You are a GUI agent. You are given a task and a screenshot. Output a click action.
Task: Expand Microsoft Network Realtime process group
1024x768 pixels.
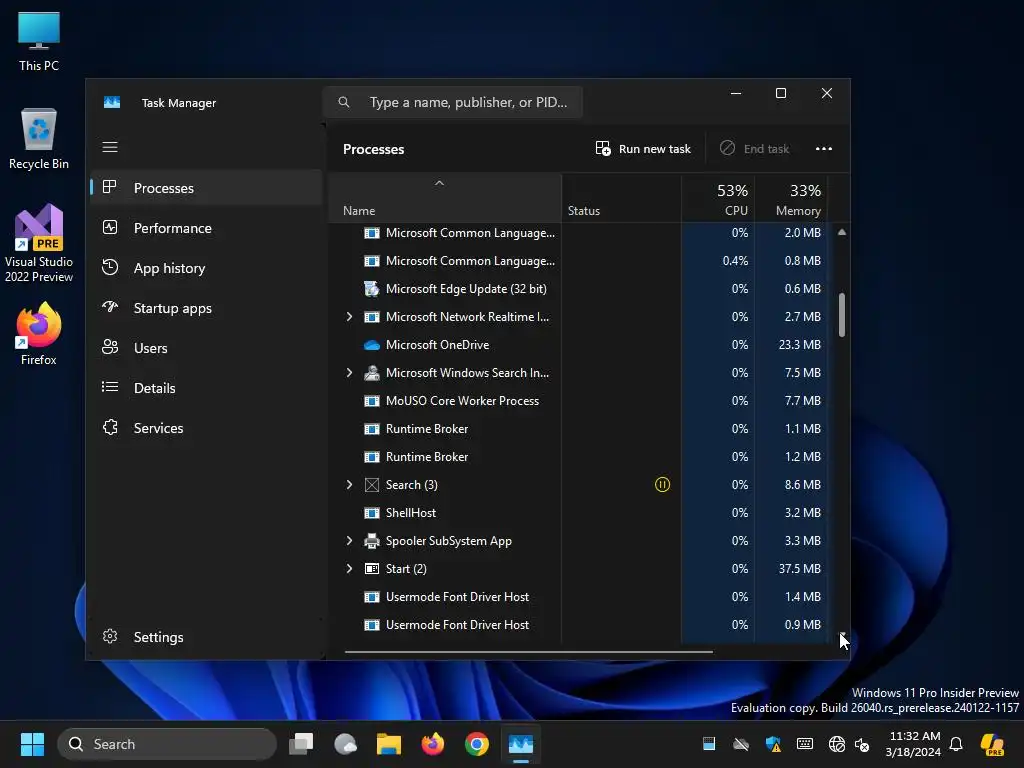349,317
